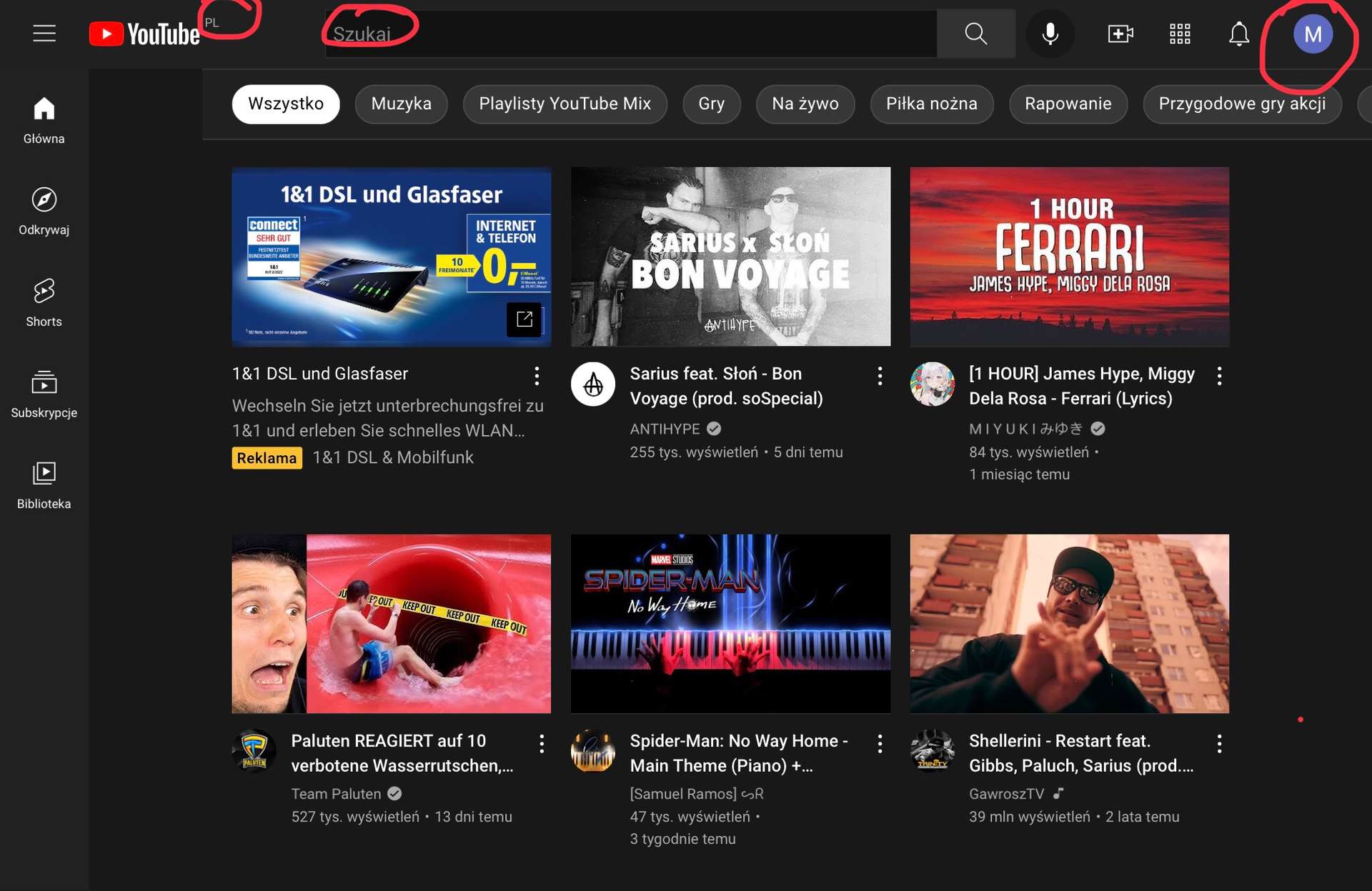Open options menu for Spider-Man piano video

[880, 744]
